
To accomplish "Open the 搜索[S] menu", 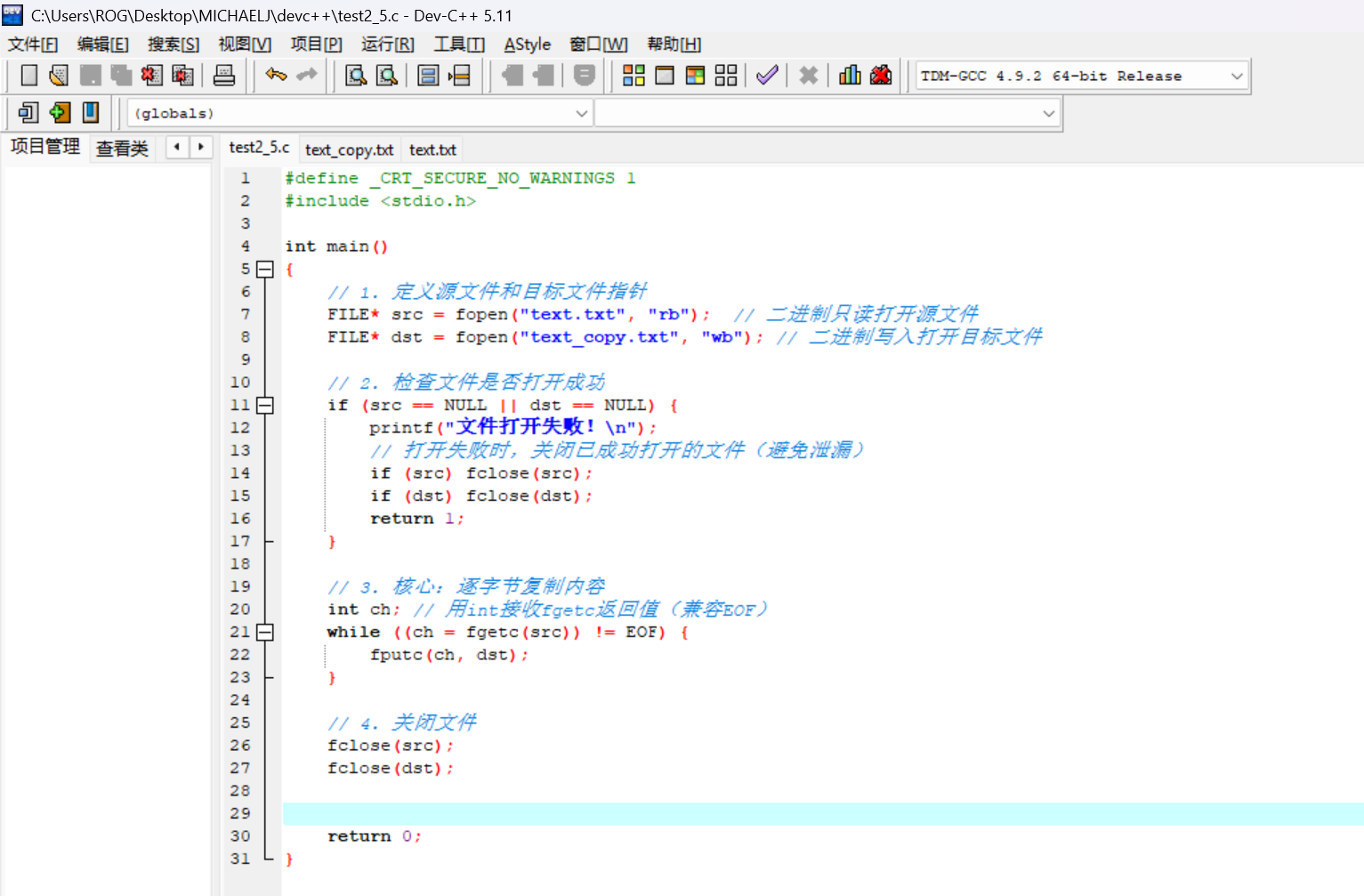I will pyautogui.click(x=174, y=44).
